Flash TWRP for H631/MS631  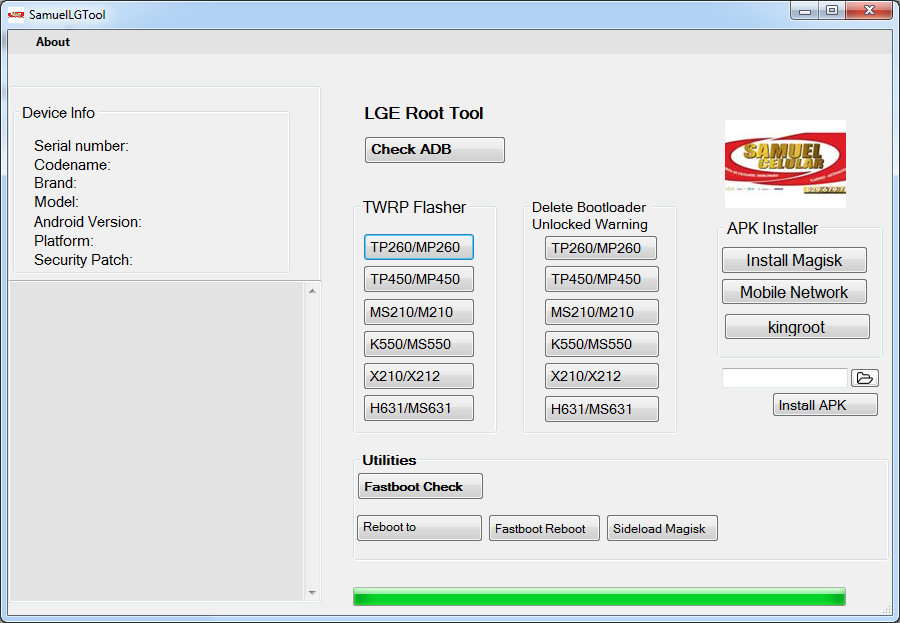(x=419, y=408)
